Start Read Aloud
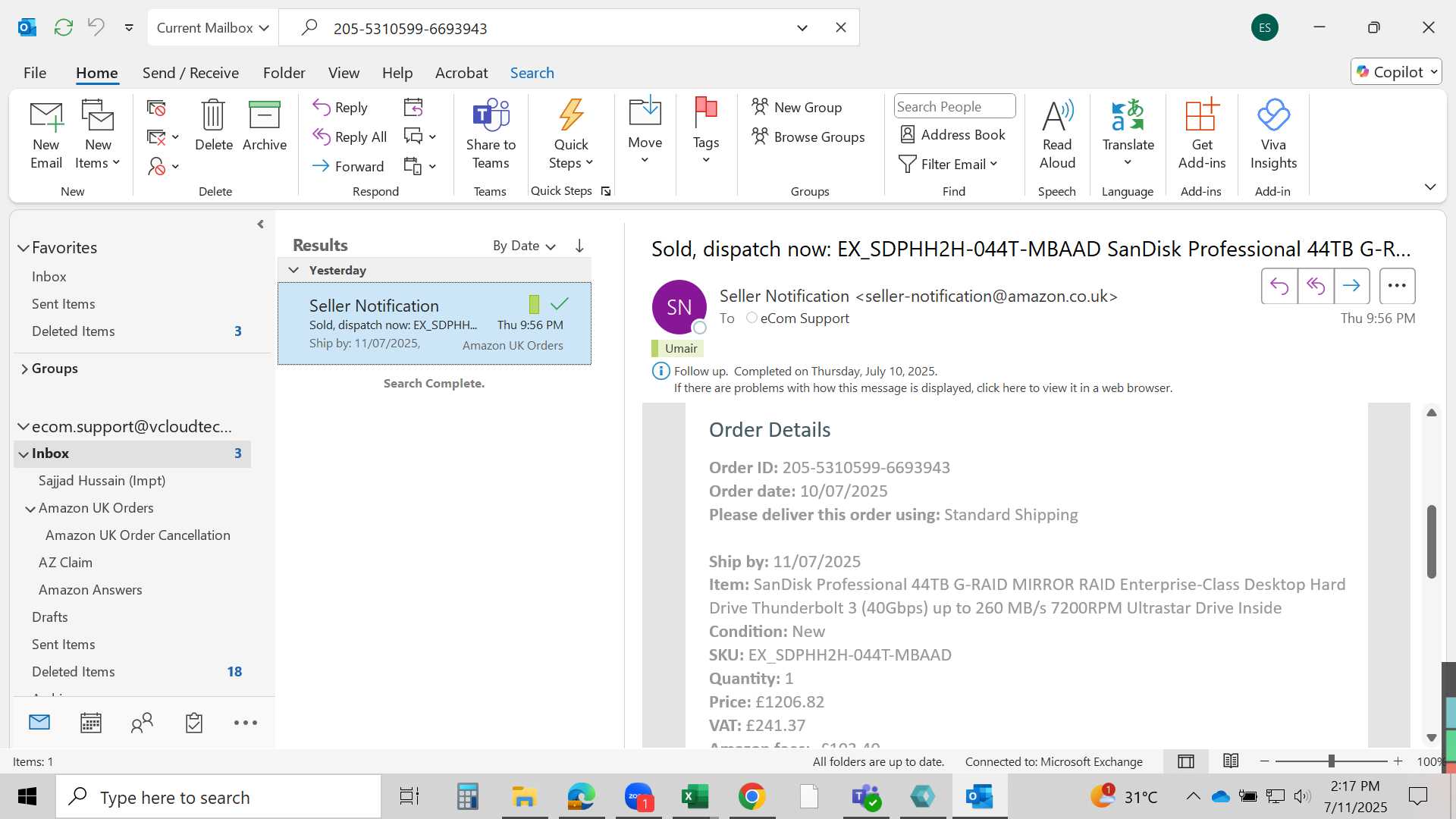Screen dimensions: 1456x819 (1057, 135)
